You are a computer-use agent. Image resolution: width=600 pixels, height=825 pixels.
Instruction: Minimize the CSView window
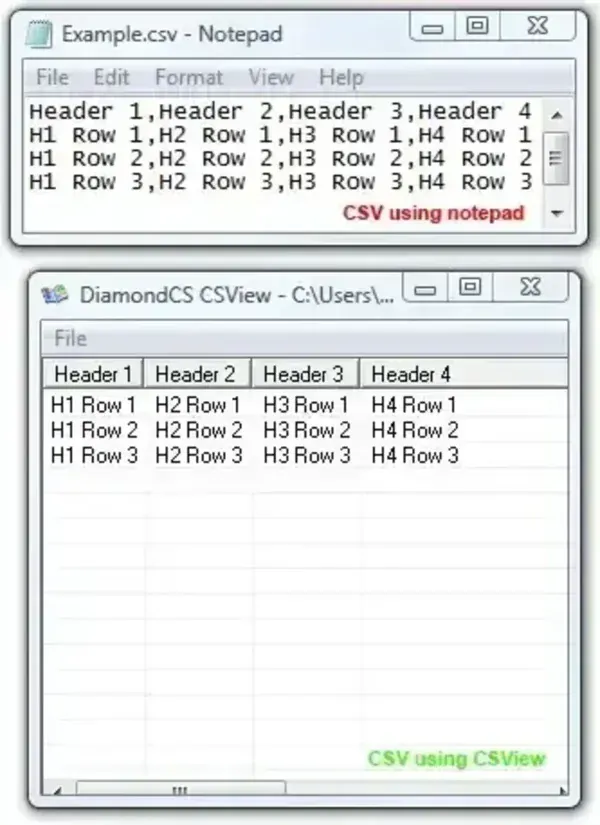point(425,288)
